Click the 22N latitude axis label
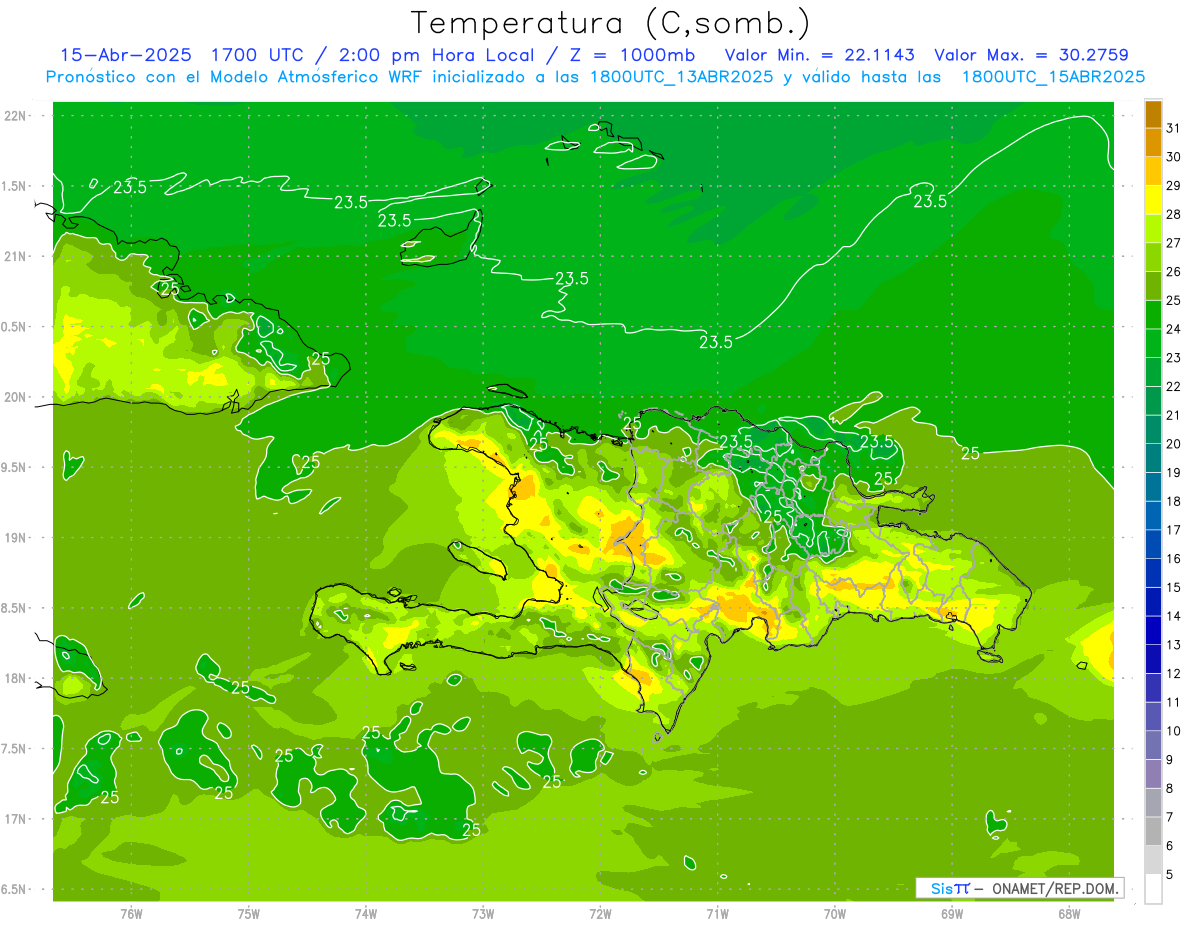The width and height of the screenshot is (1200, 927). (17, 116)
